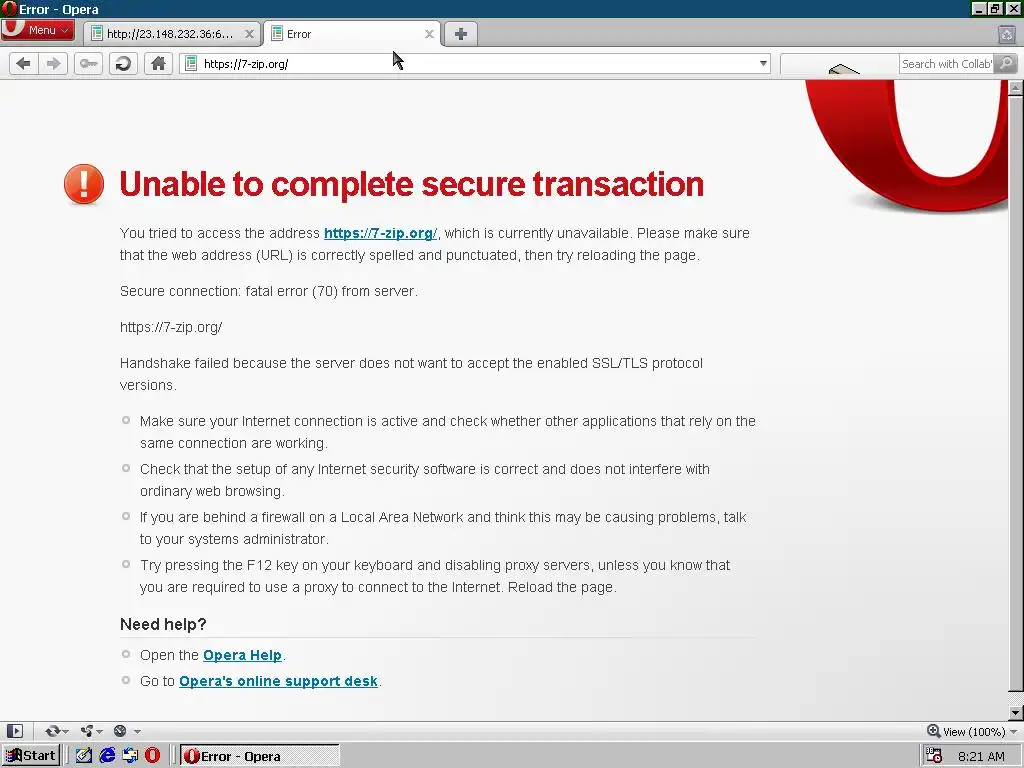
Task: Go to the home page icon
Action: [158, 63]
